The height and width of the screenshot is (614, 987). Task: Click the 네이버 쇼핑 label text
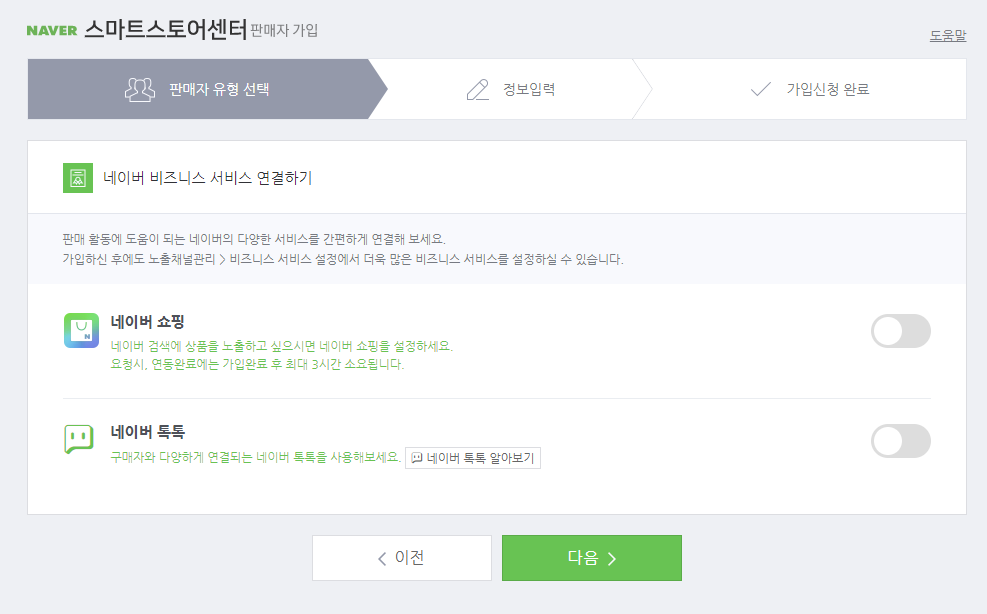pos(147,322)
